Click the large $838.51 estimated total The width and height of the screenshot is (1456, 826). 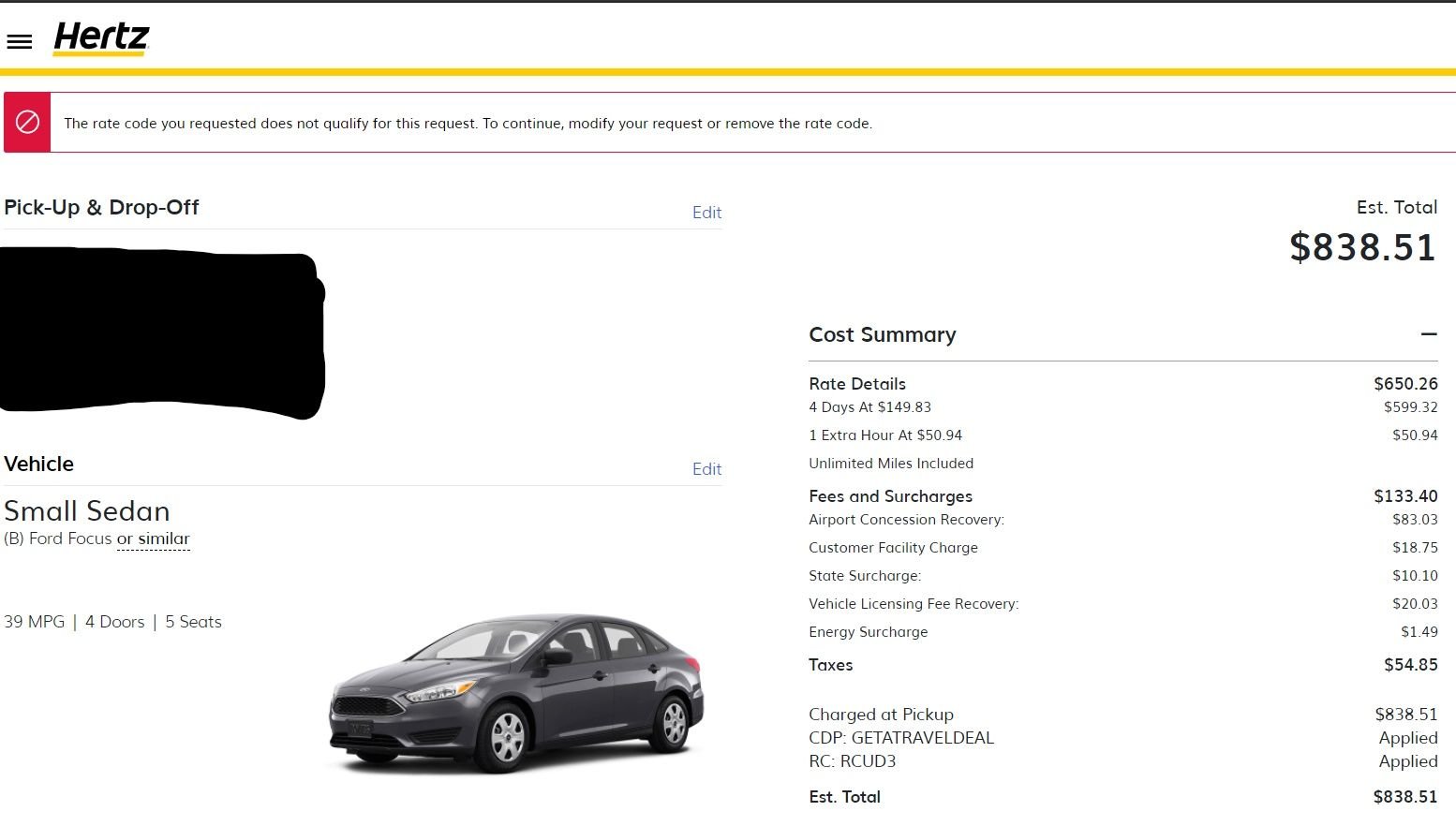(x=1362, y=247)
